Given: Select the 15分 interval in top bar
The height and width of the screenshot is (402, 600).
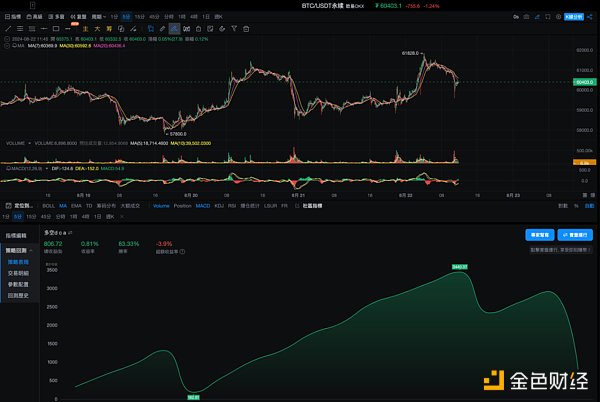Looking at the screenshot, I should (x=140, y=17).
